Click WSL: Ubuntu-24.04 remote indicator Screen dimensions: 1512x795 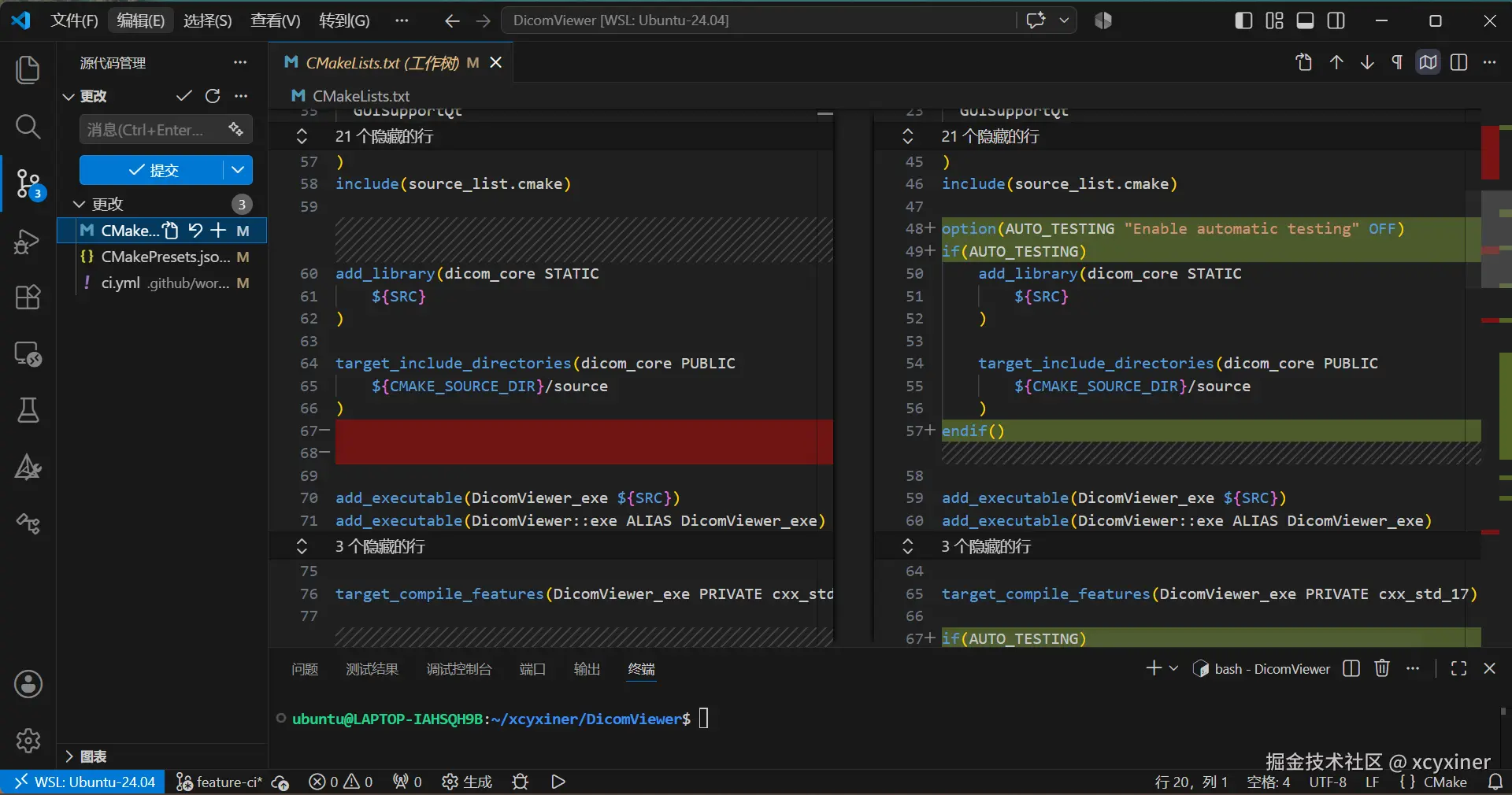tap(83, 782)
